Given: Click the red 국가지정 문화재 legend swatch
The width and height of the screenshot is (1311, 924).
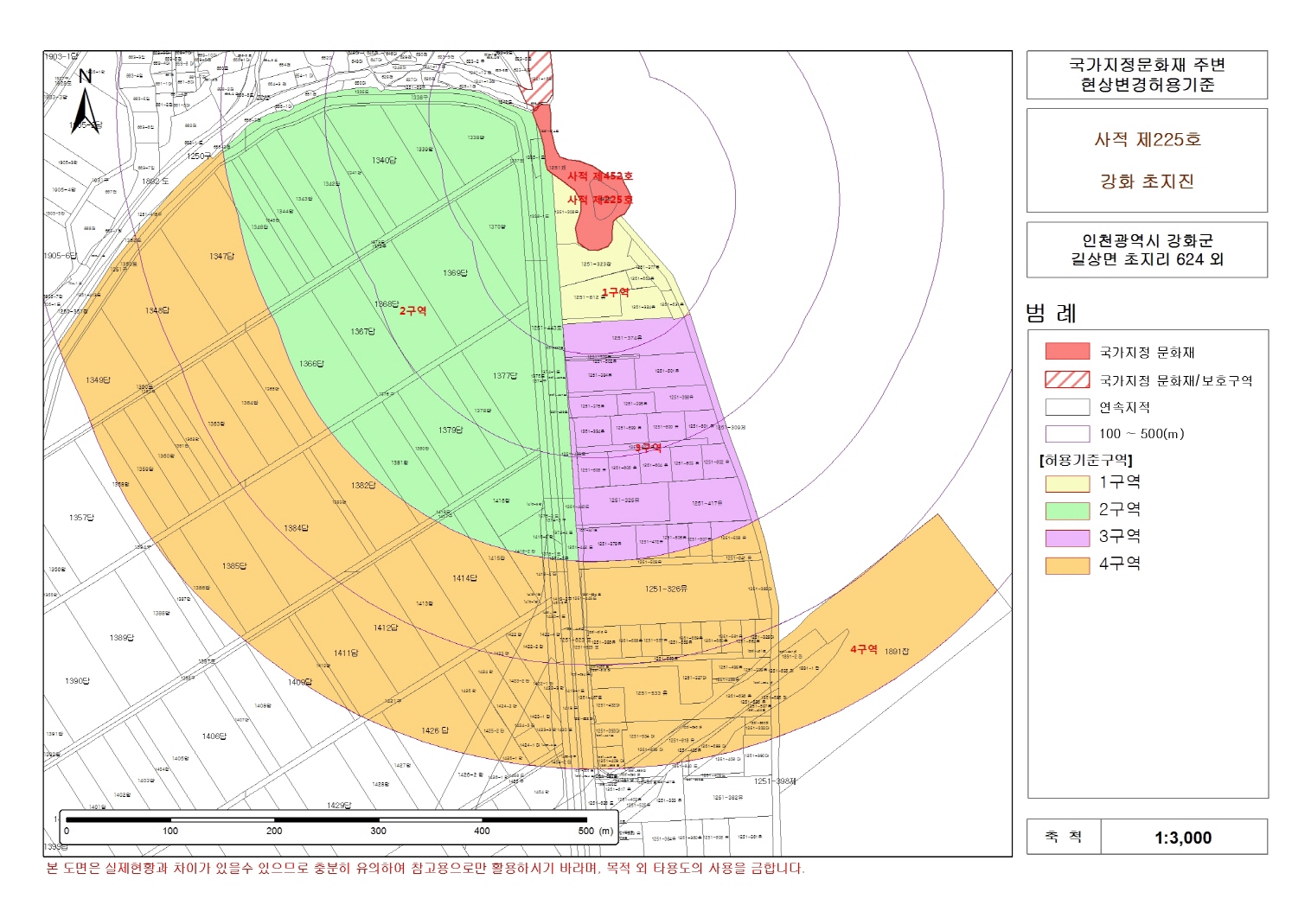Looking at the screenshot, I should pyautogui.click(x=1067, y=352).
